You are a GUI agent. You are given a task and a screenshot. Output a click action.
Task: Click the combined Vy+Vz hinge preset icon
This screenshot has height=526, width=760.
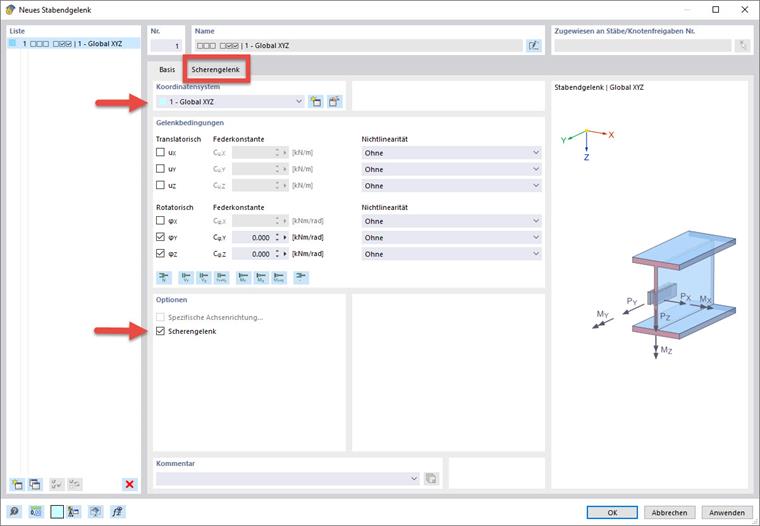[222, 278]
